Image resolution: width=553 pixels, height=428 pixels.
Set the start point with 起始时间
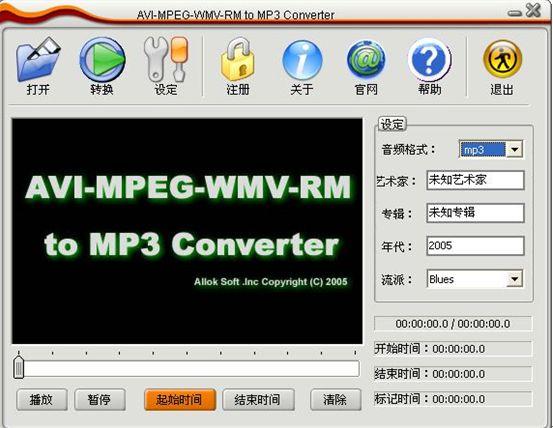(180, 399)
